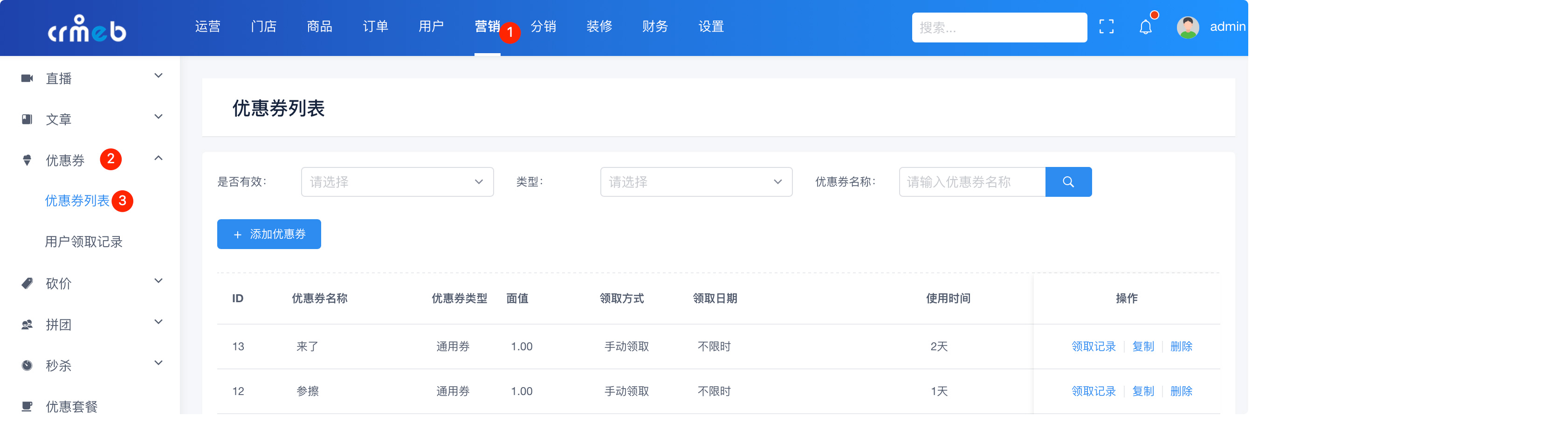Screen dimensions: 1568x444
Task: Click 删除 for coupon 参擦
Action: click(x=1181, y=391)
